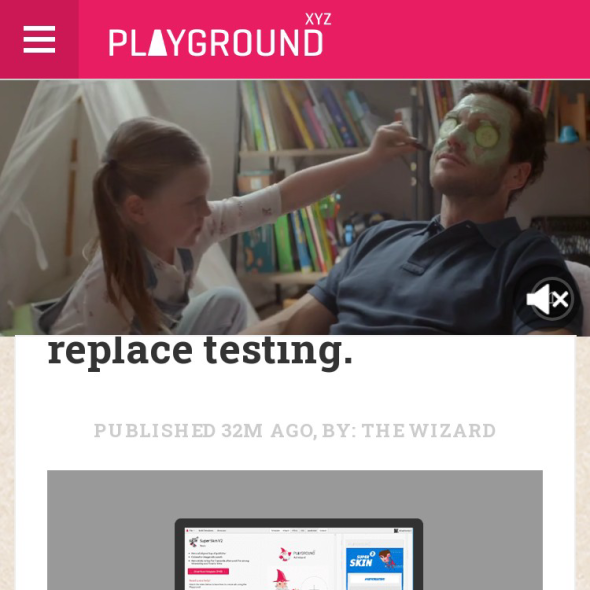Image resolution: width=590 pixels, height=590 pixels.
Task: Go to the Playground XYZ homepage logo
Action: tap(220, 35)
